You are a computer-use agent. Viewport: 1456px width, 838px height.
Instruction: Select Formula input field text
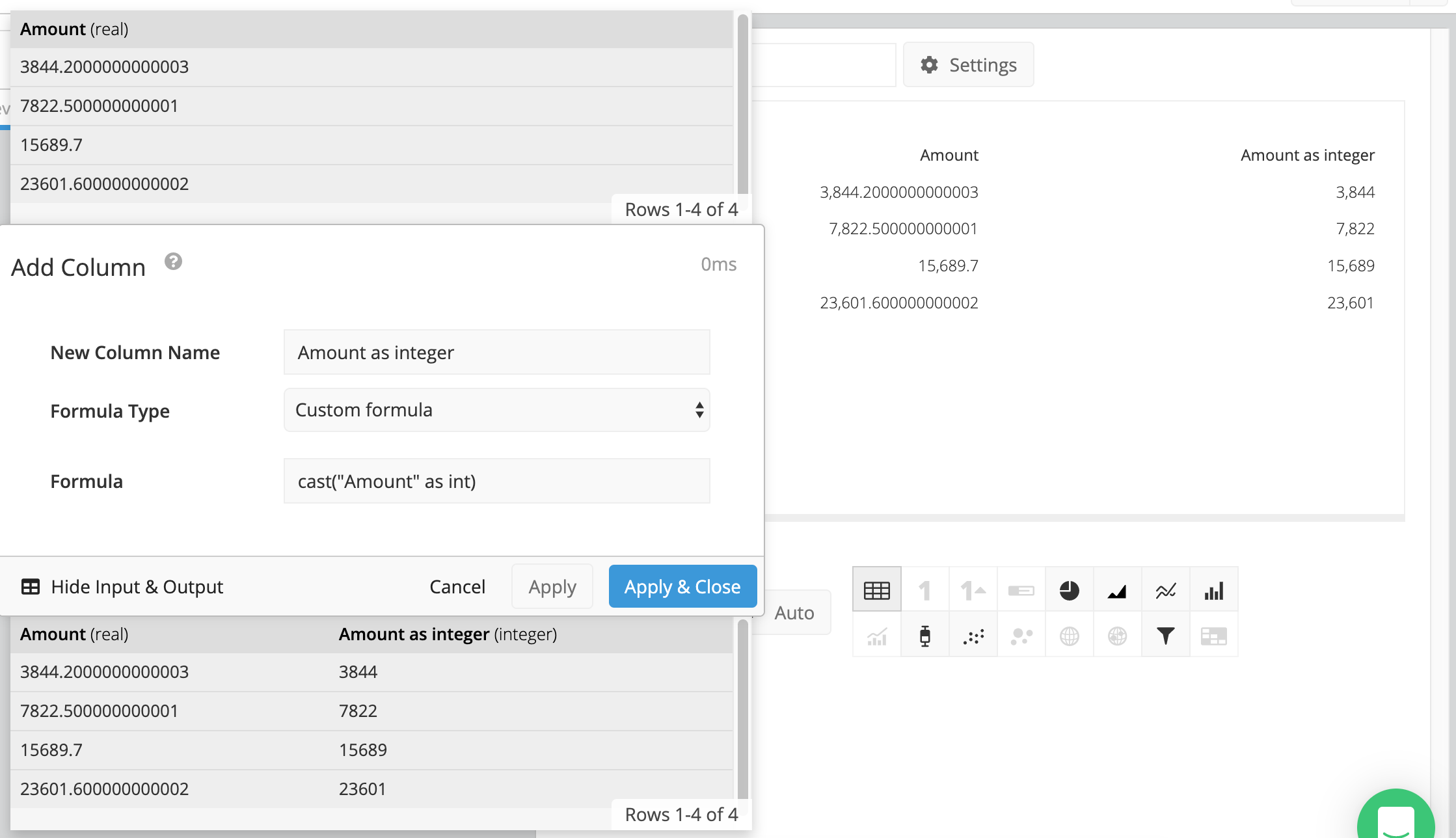click(495, 481)
